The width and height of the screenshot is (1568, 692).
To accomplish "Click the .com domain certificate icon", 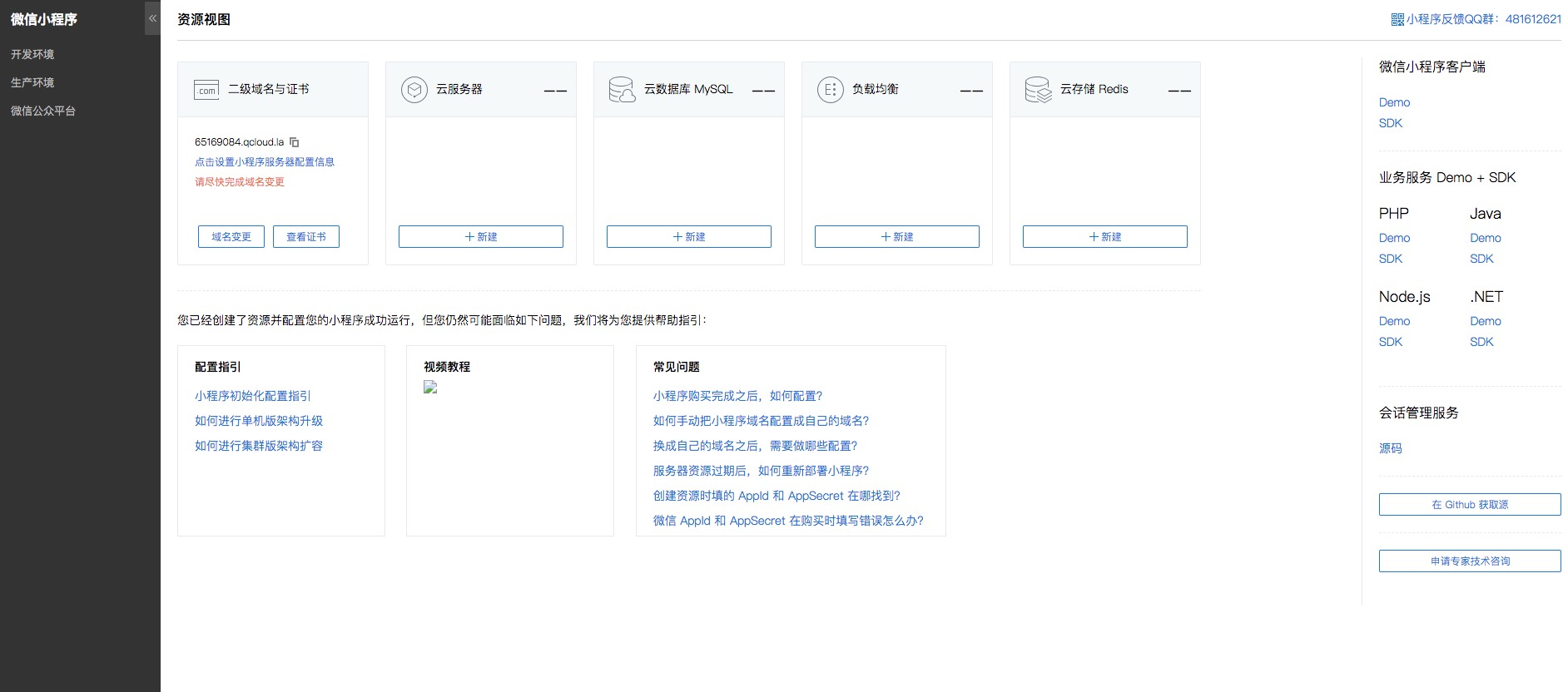I will pyautogui.click(x=206, y=90).
